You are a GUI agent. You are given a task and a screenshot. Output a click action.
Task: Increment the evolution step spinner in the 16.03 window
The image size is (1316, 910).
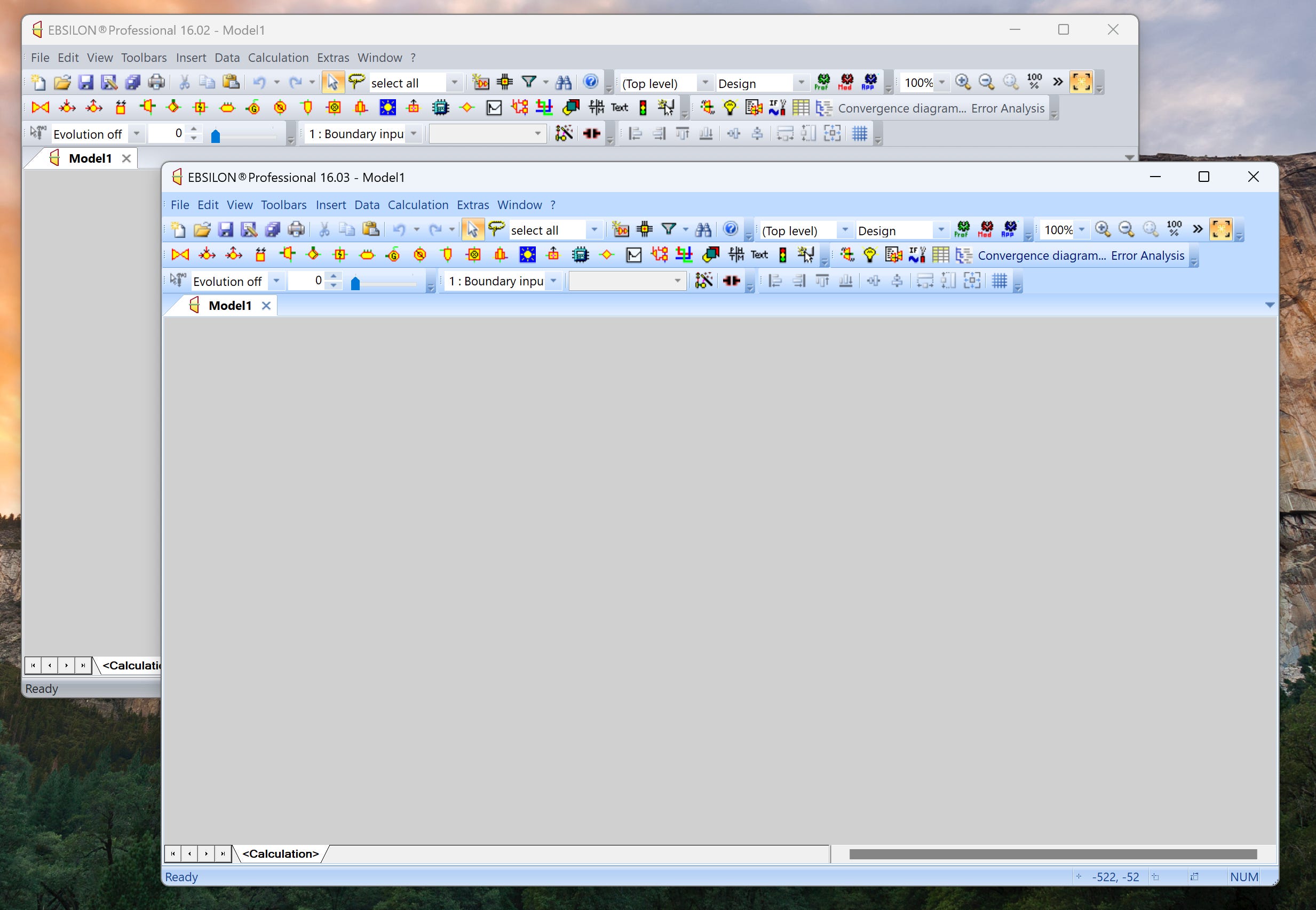(334, 276)
